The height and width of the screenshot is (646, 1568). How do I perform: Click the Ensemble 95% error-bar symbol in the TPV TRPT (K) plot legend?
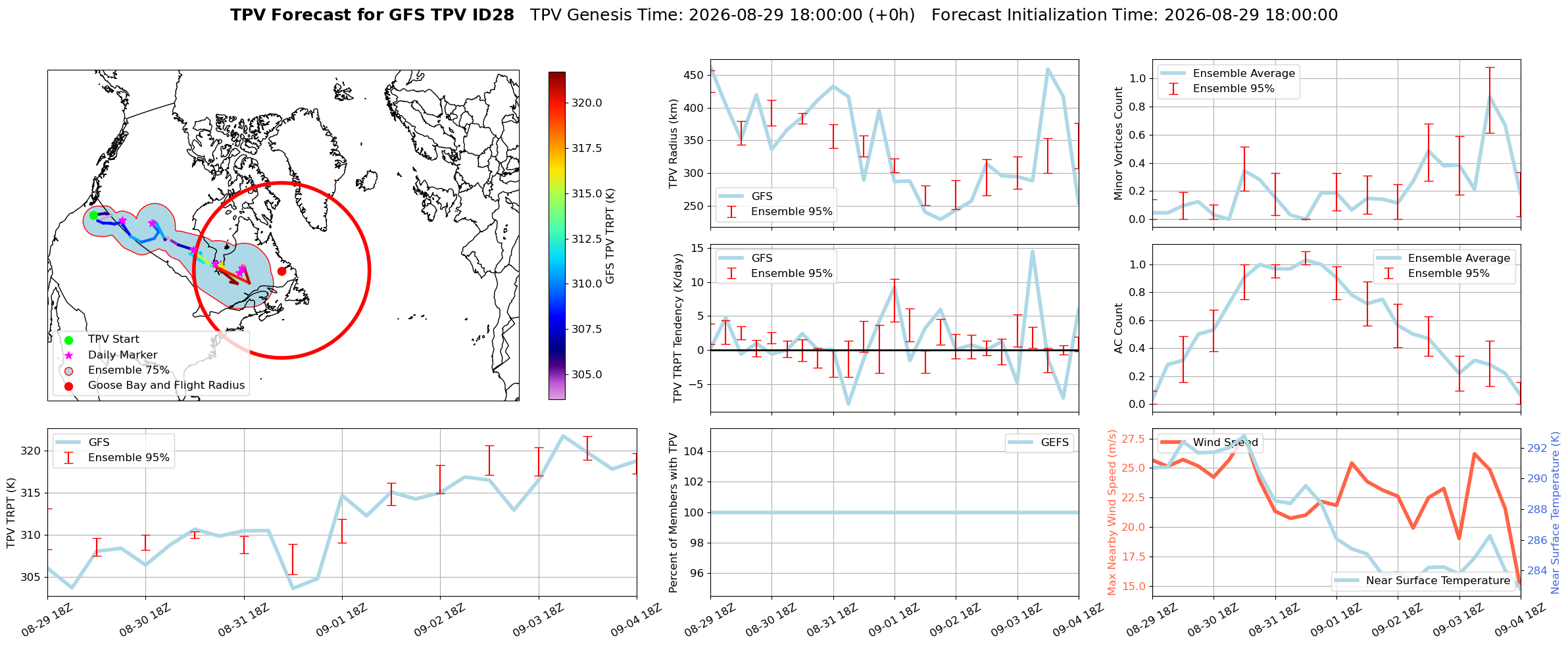tap(68, 458)
